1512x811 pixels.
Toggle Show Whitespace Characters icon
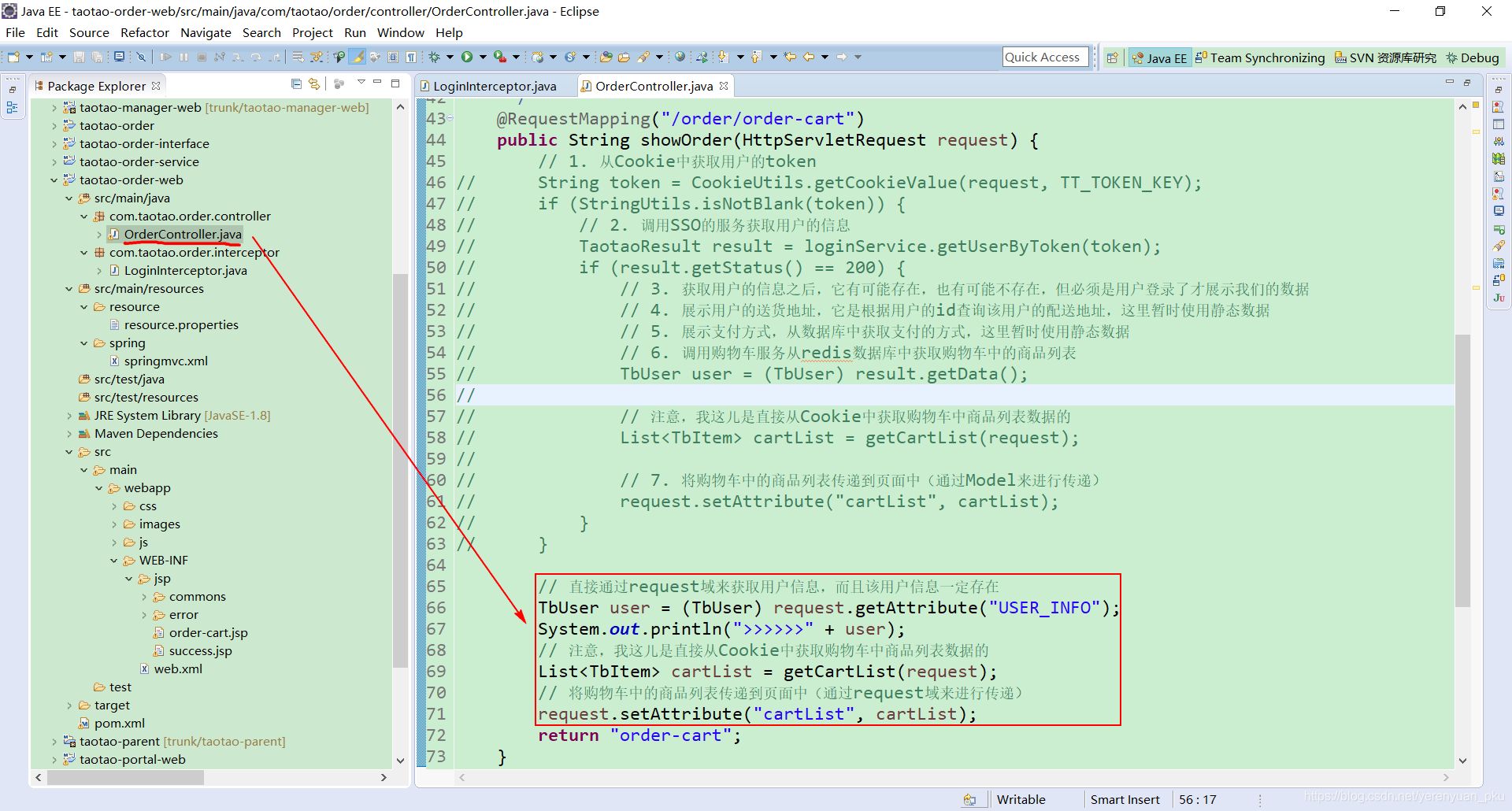[x=410, y=57]
